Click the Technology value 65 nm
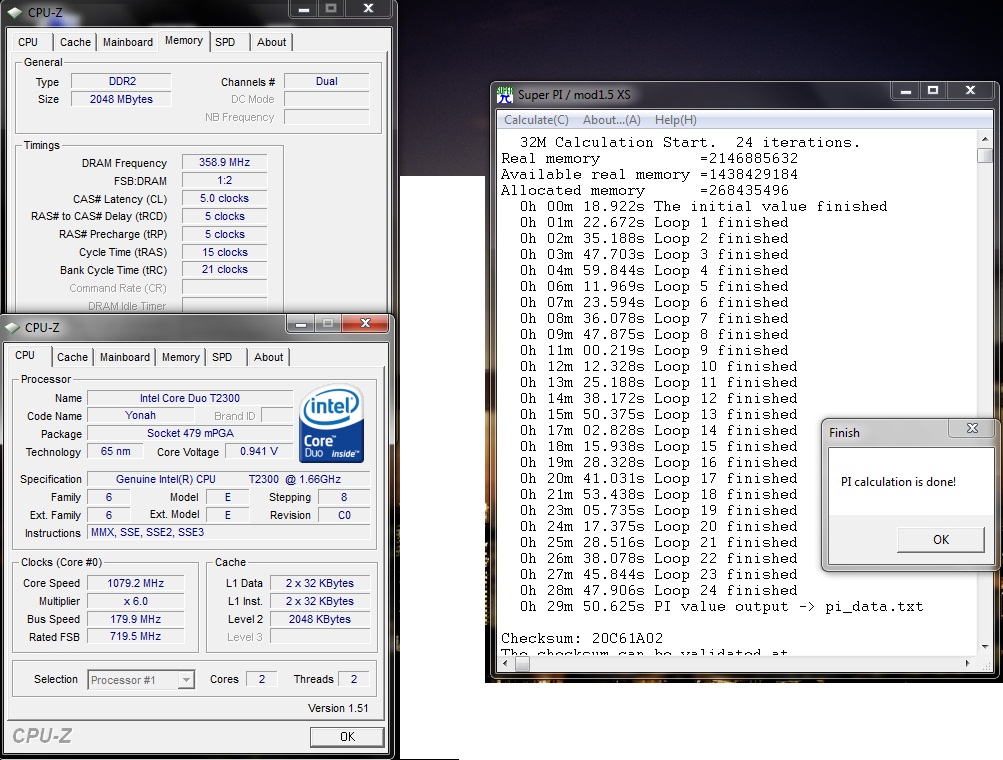This screenshot has height=760, width=1003. 115,451
